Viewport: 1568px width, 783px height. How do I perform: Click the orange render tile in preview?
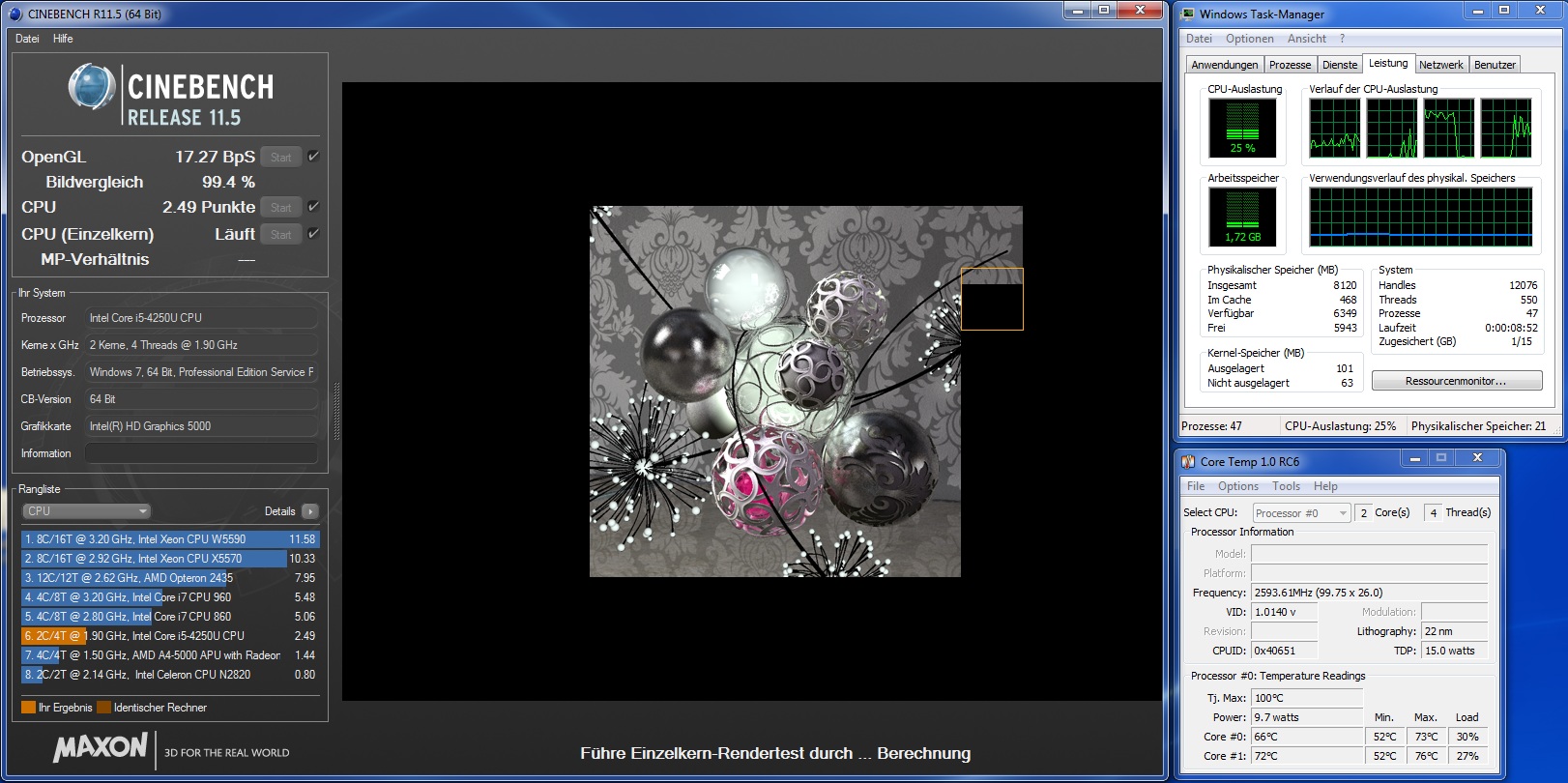click(992, 299)
